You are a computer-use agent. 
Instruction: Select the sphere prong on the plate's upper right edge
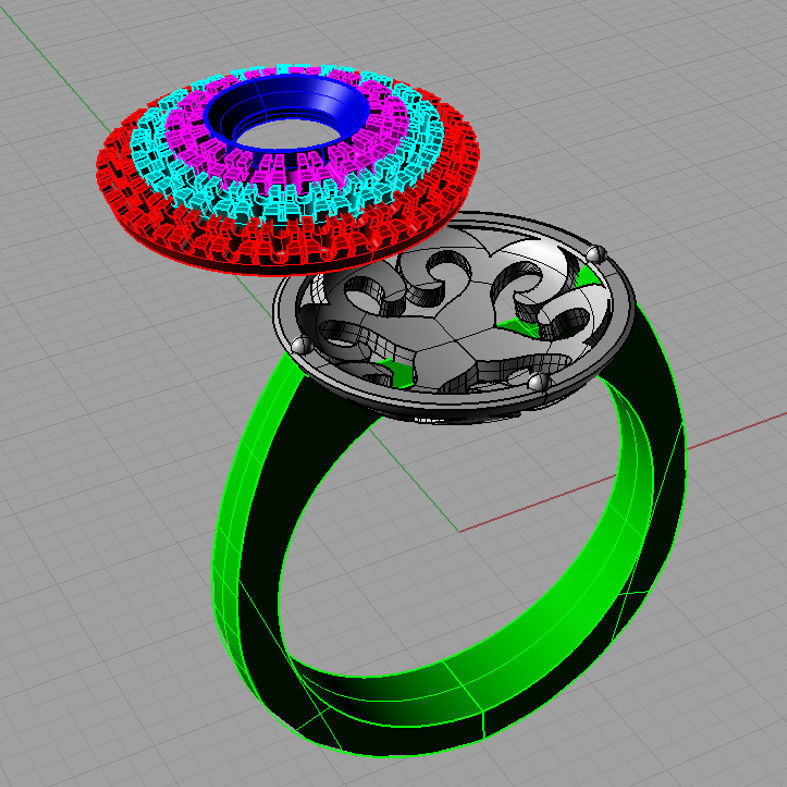(x=595, y=253)
